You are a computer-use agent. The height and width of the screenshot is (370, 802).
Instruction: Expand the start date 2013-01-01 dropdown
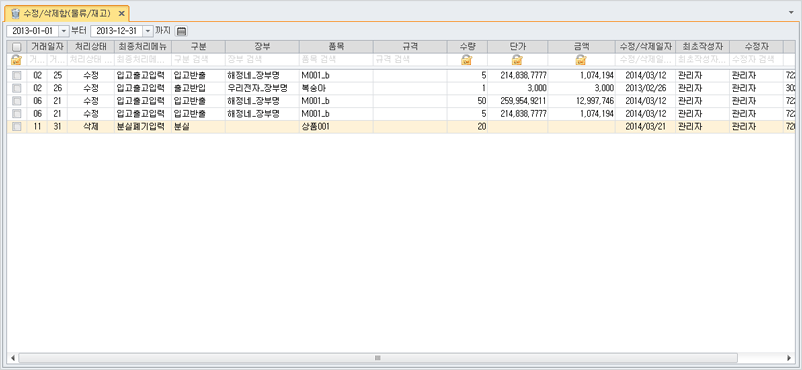[x=64, y=31]
